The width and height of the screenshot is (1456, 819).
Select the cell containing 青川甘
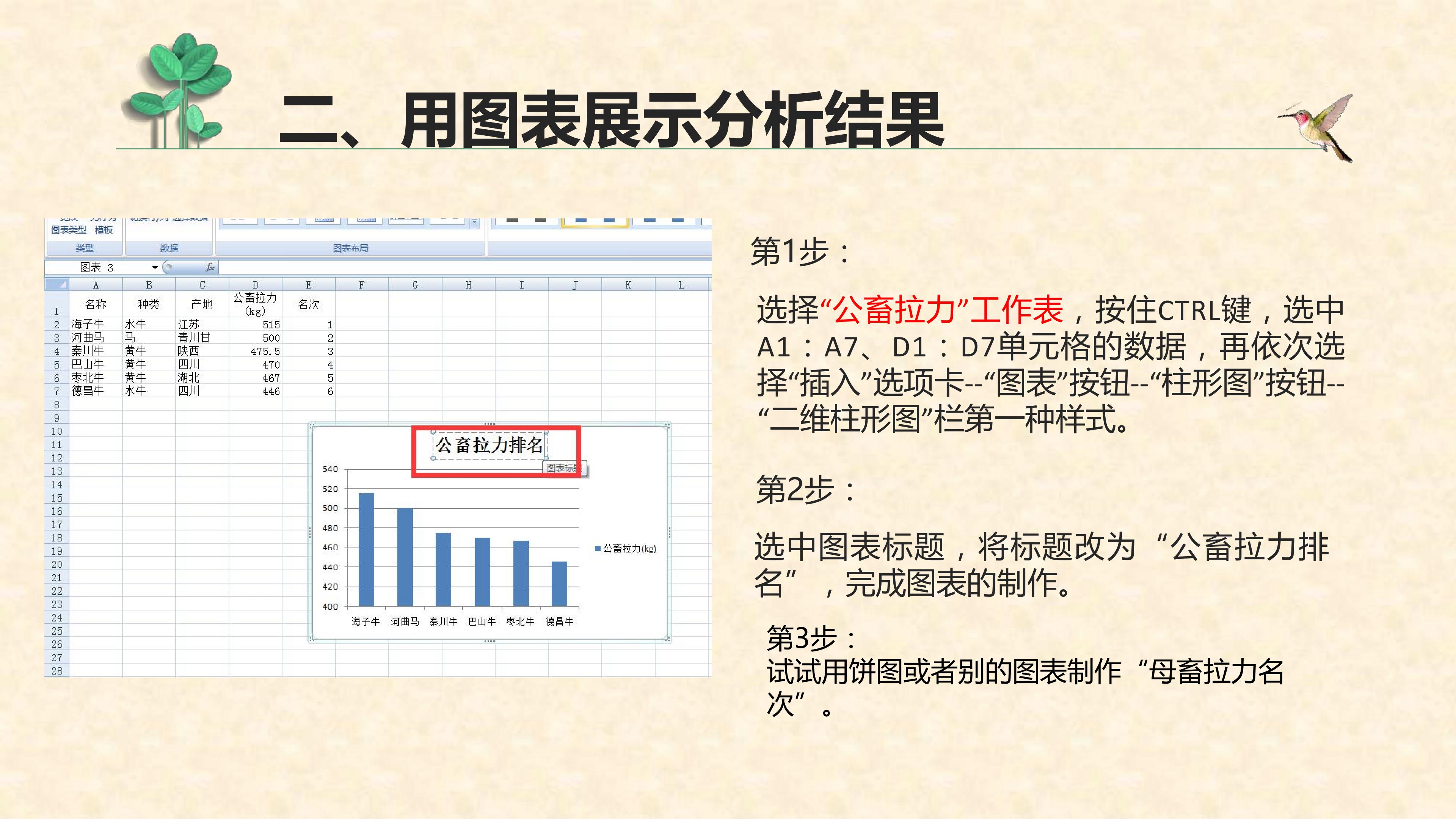(202, 337)
